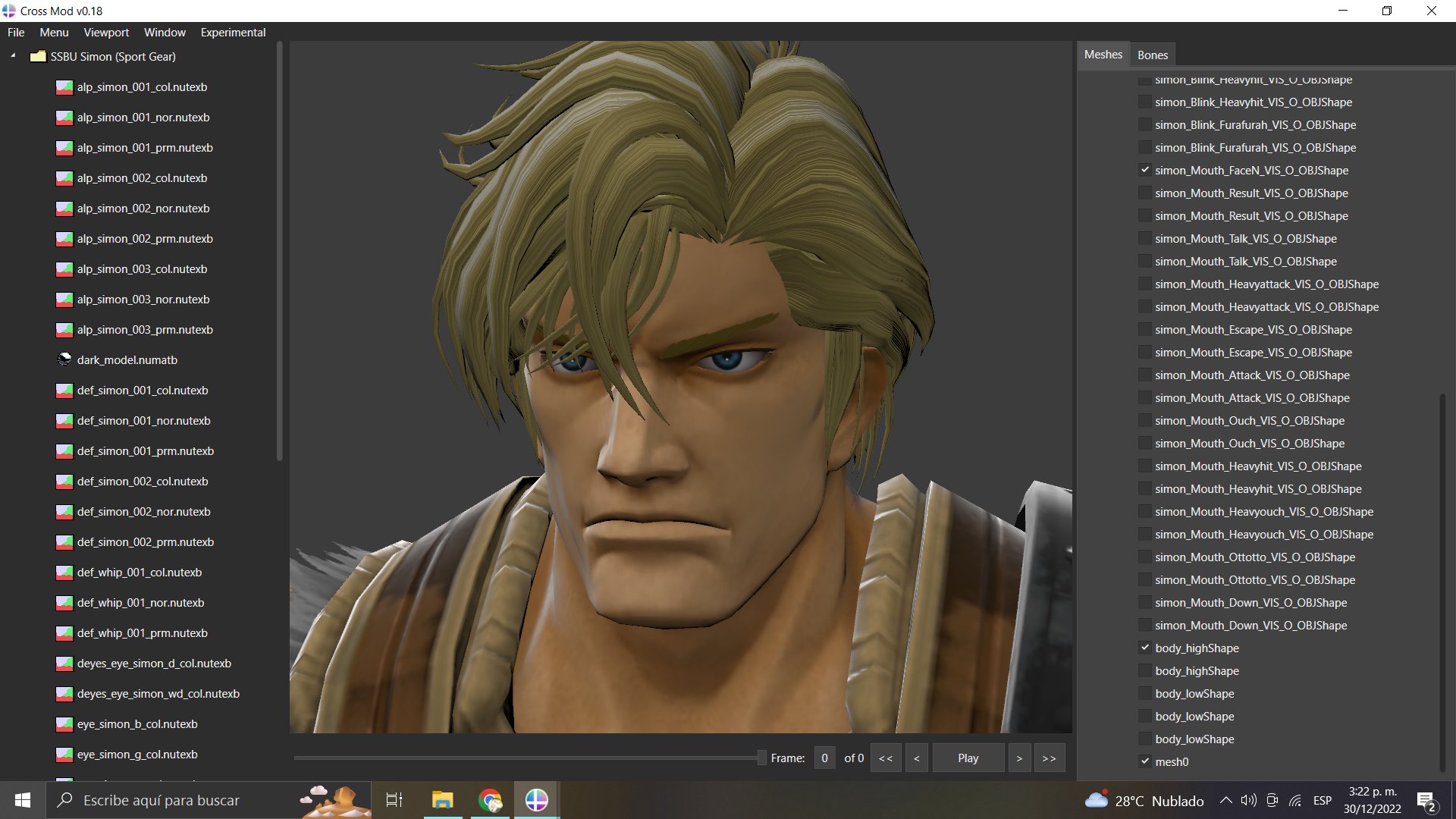This screenshot has width=1456, height=819.
Task: Click texture icon of def_simon_001_col.nutexb
Action: pos(64,391)
